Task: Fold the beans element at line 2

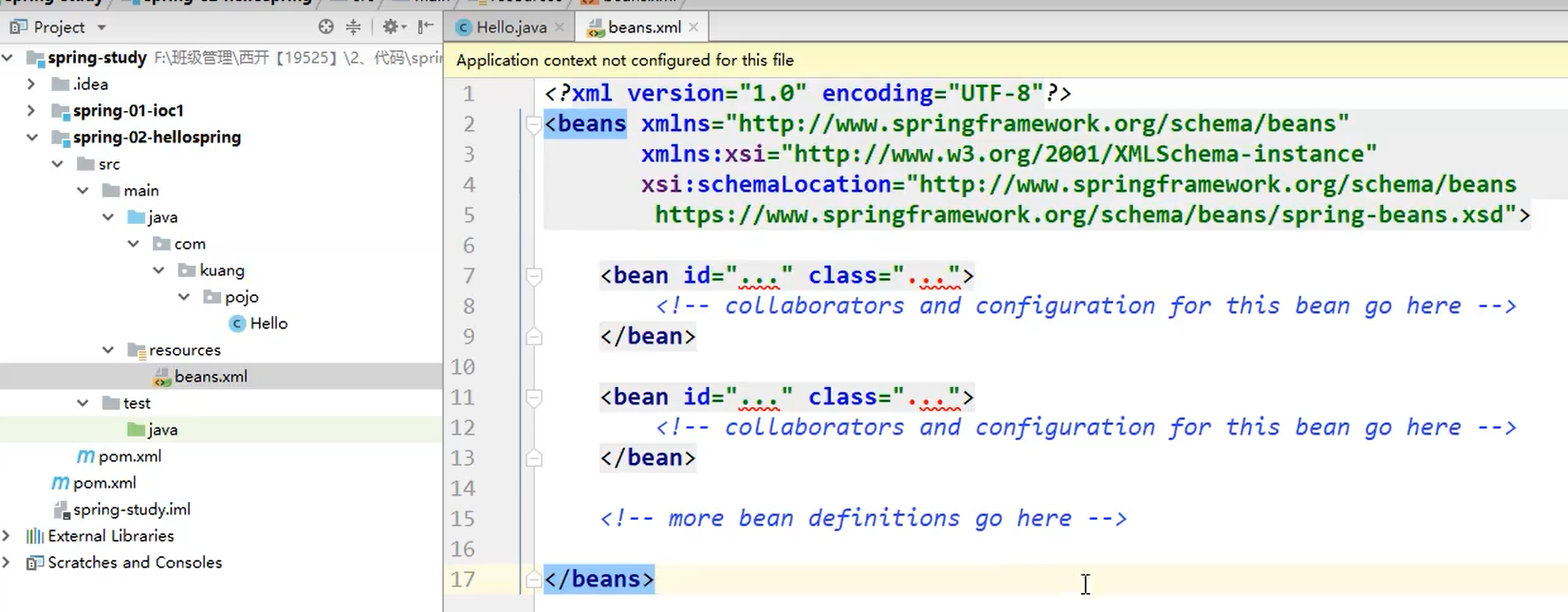Action: [534, 124]
